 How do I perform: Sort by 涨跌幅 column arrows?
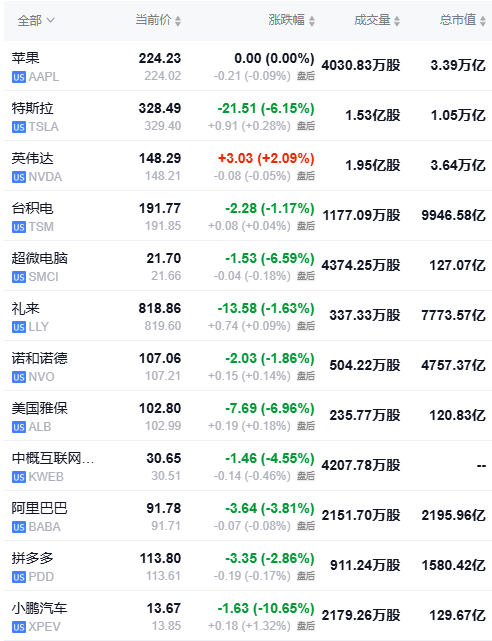(x=312, y=21)
